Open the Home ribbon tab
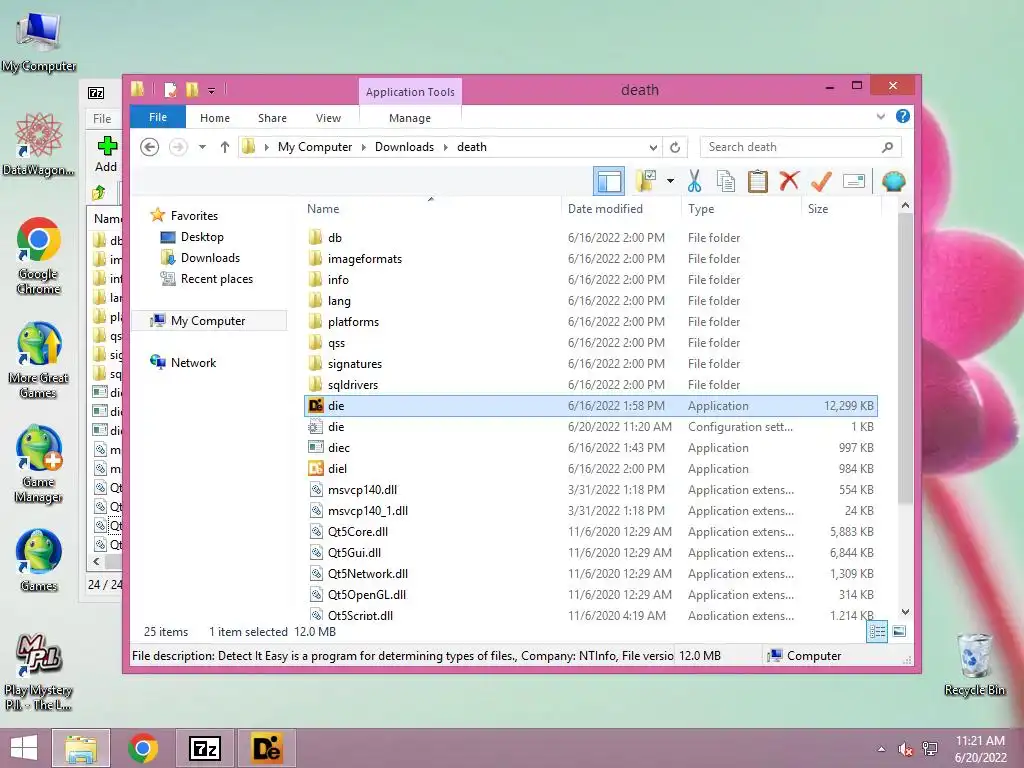1024x768 pixels. coord(215,118)
